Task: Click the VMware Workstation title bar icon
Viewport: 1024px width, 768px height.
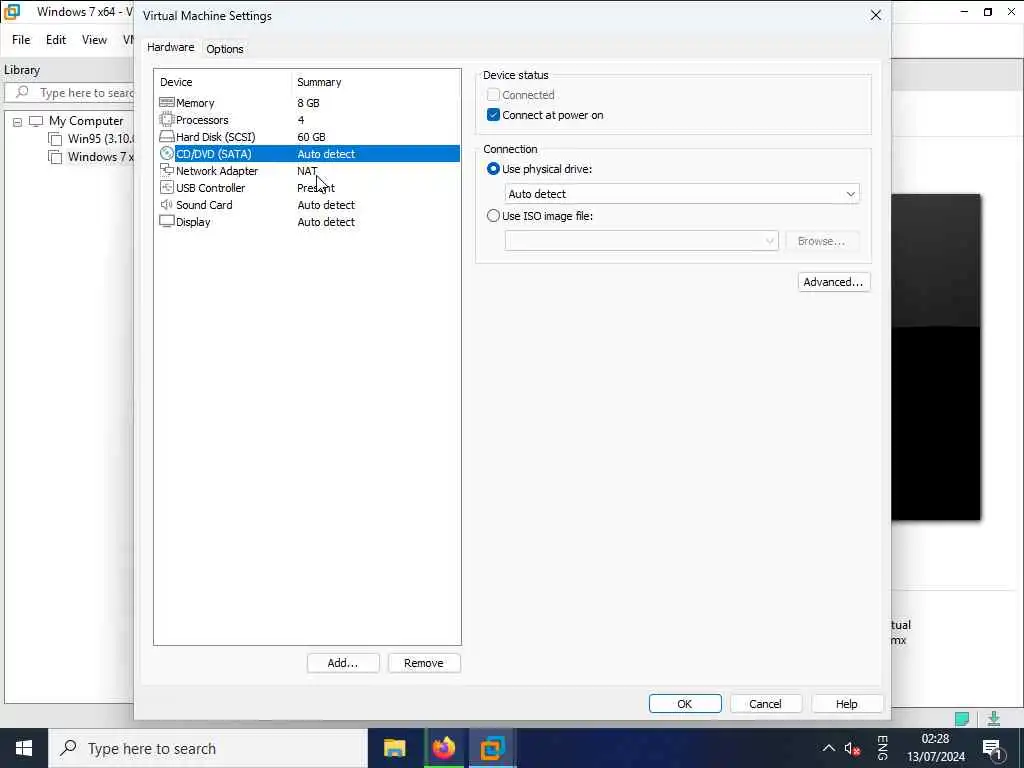Action: [x=12, y=12]
